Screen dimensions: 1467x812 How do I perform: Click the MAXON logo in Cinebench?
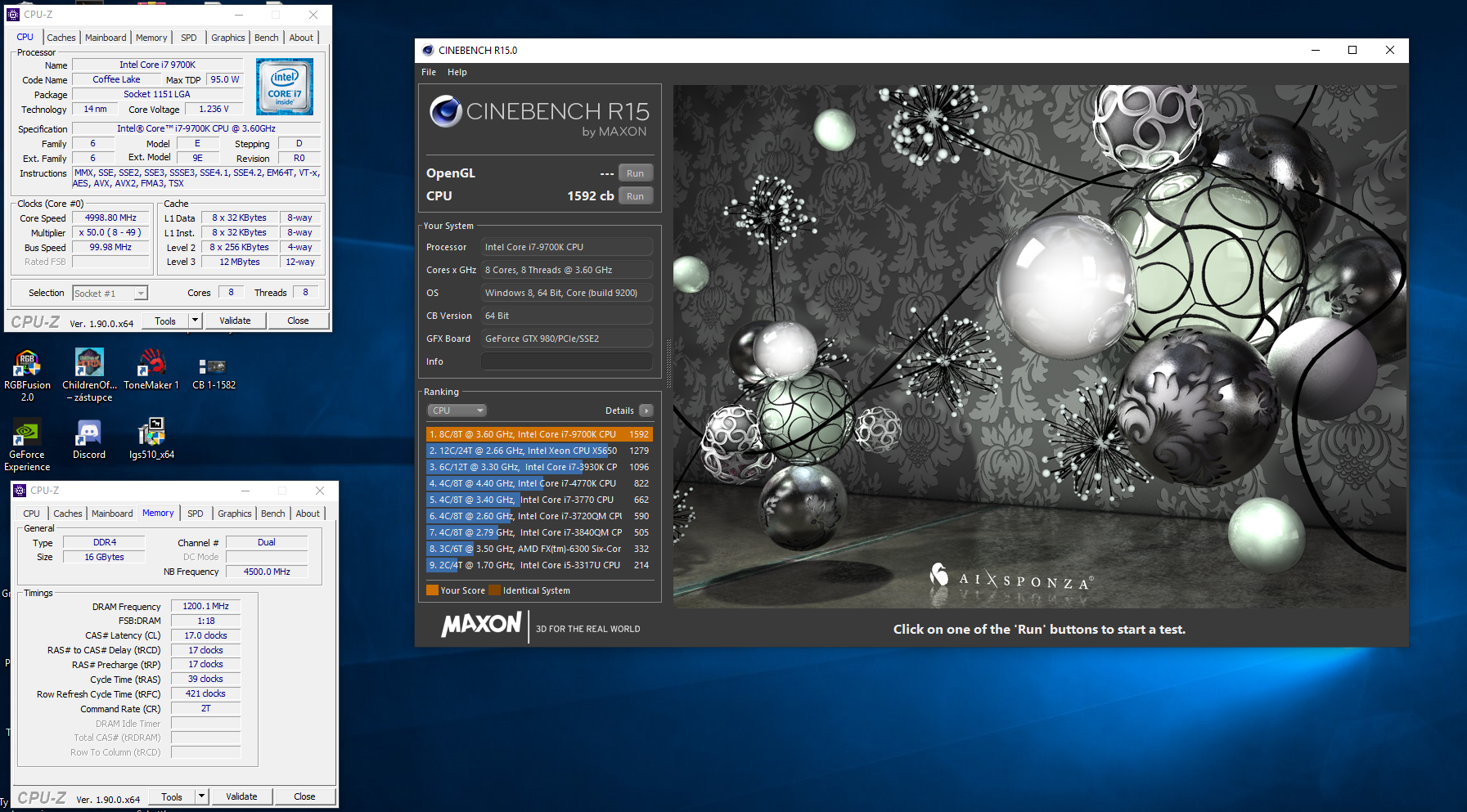(481, 626)
